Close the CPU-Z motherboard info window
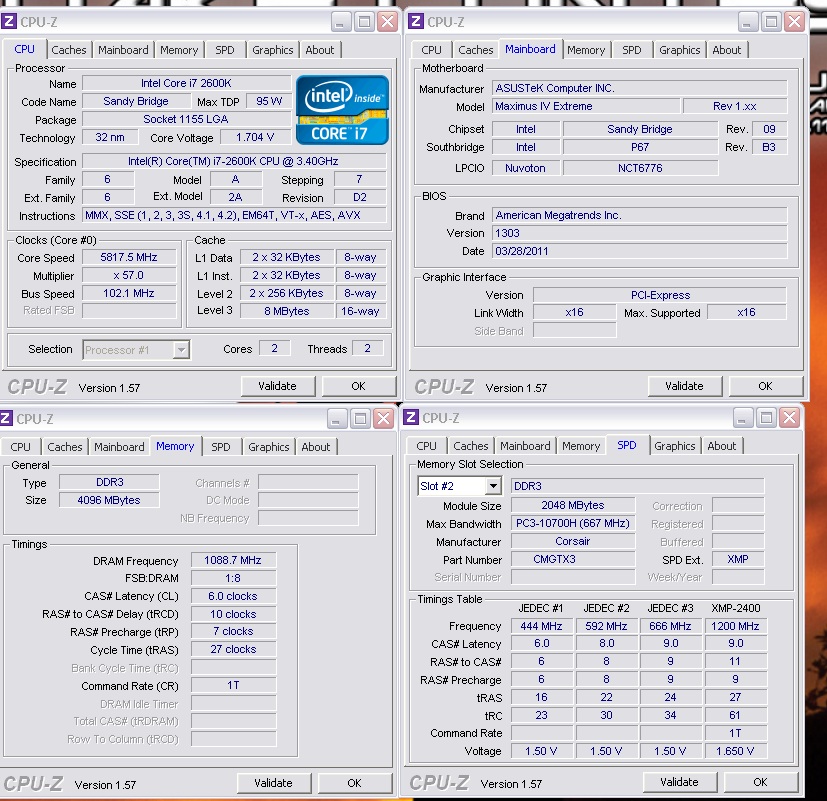 pyautogui.click(x=795, y=21)
